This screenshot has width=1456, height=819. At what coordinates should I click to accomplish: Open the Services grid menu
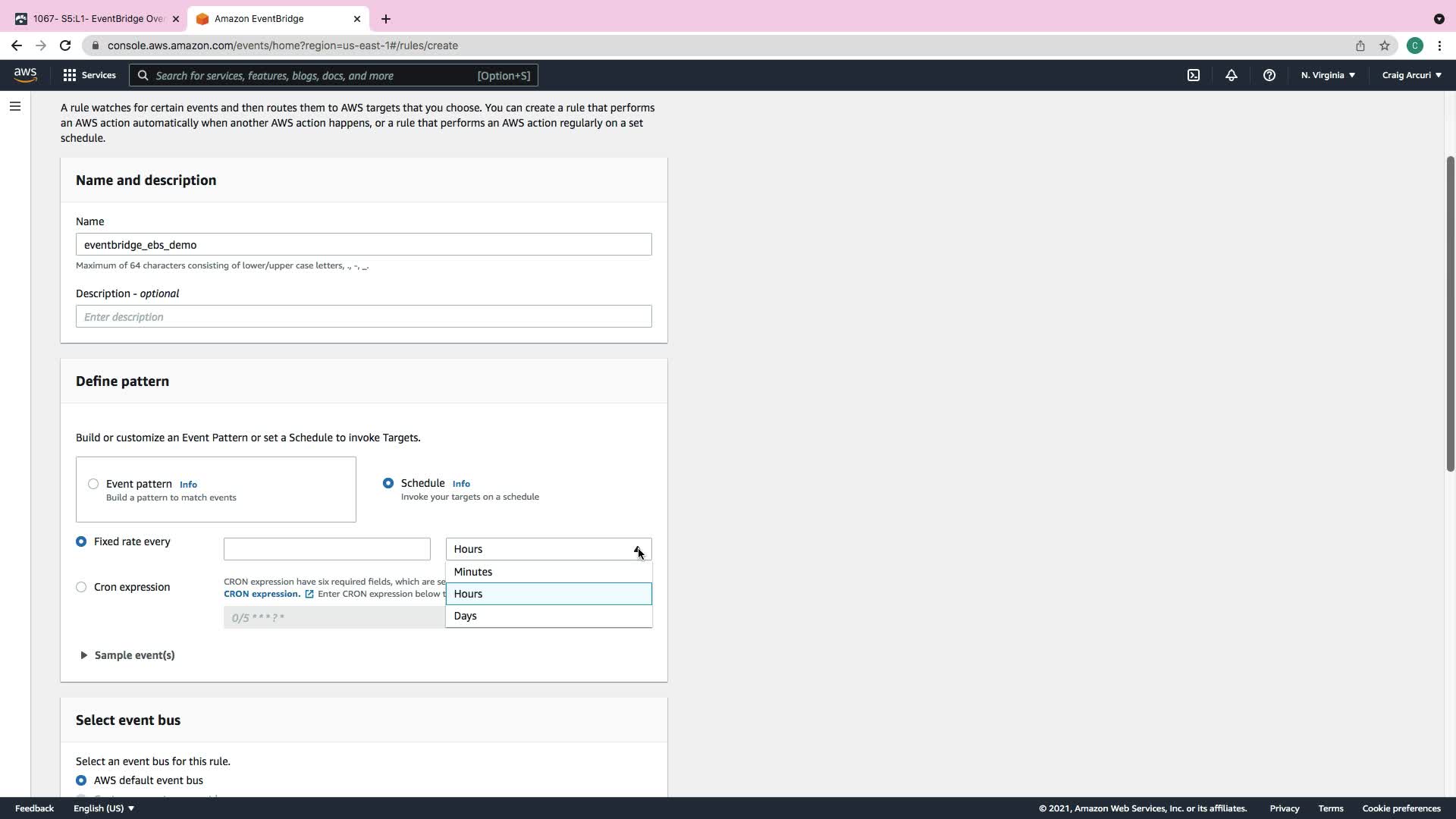pyautogui.click(x=89, y=75)
